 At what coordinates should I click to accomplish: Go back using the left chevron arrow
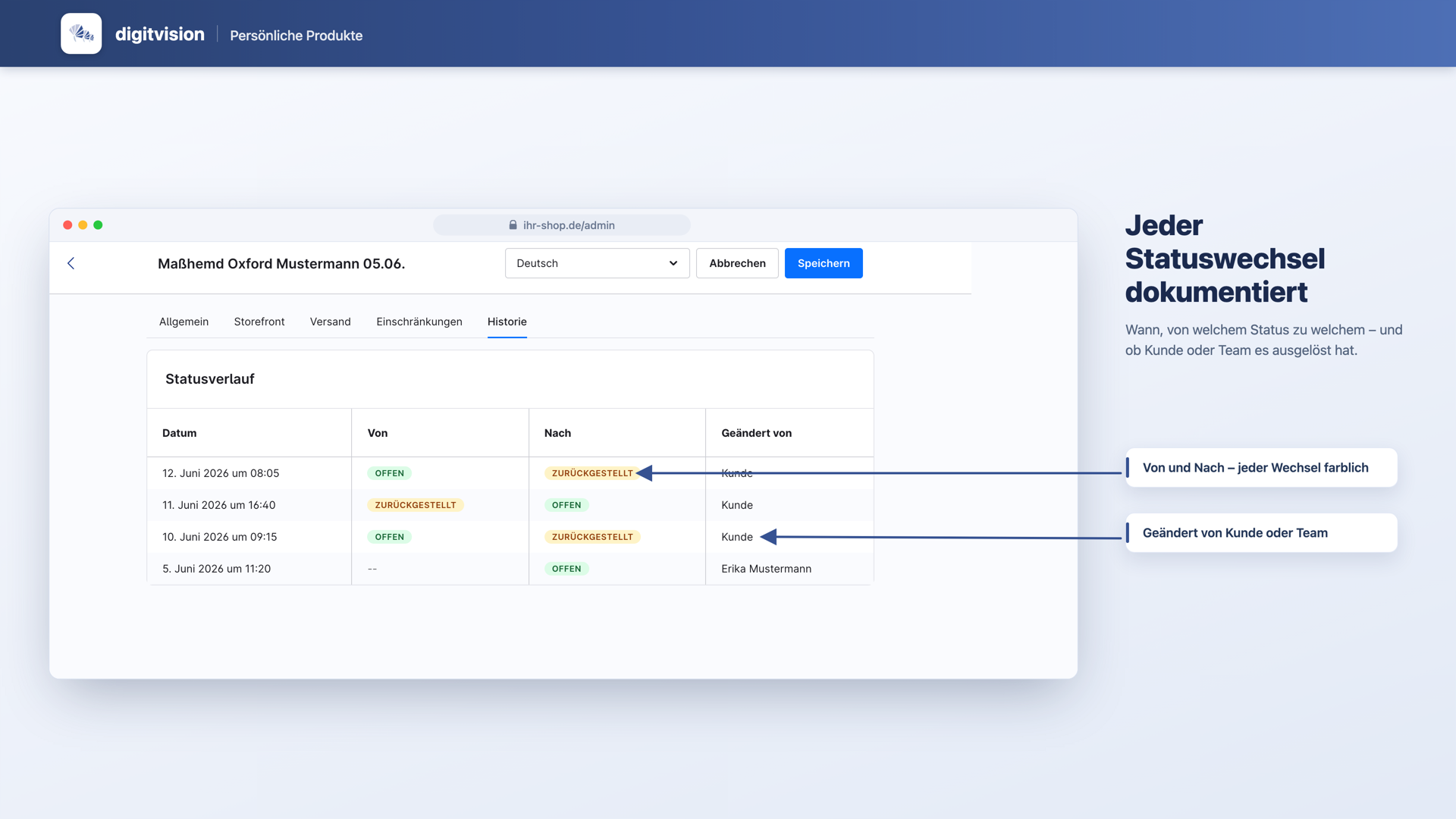coord(71,263)
